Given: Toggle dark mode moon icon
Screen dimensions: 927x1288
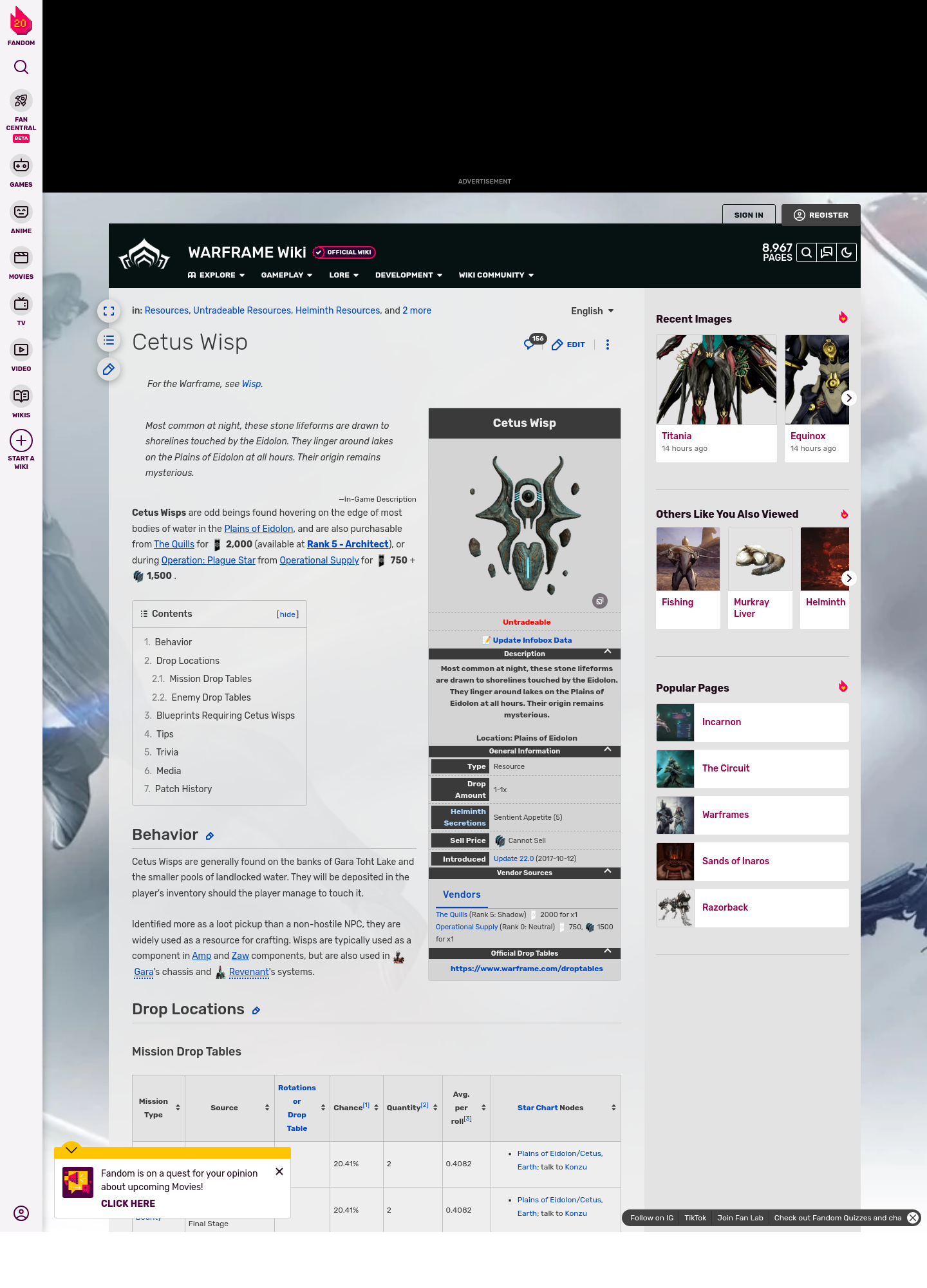Looking at the screenshot, I should pos(847,252).
